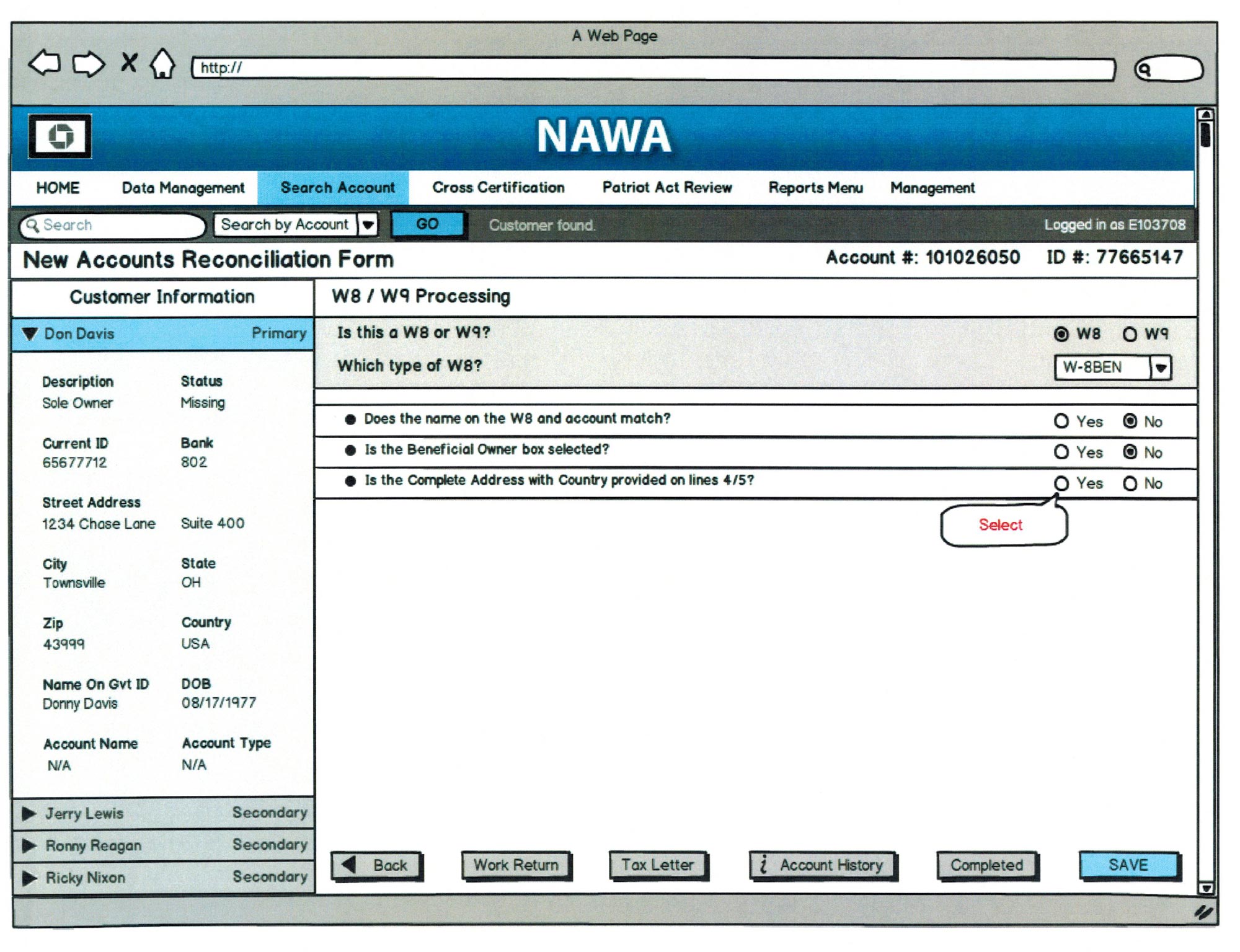Click the Zip value 43999

[64, 644]
